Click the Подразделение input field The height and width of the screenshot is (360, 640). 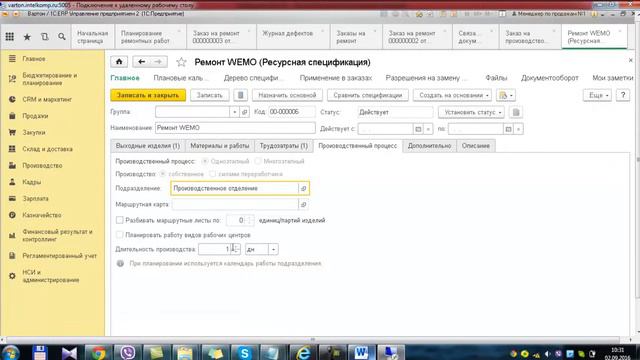click(235, 189)
